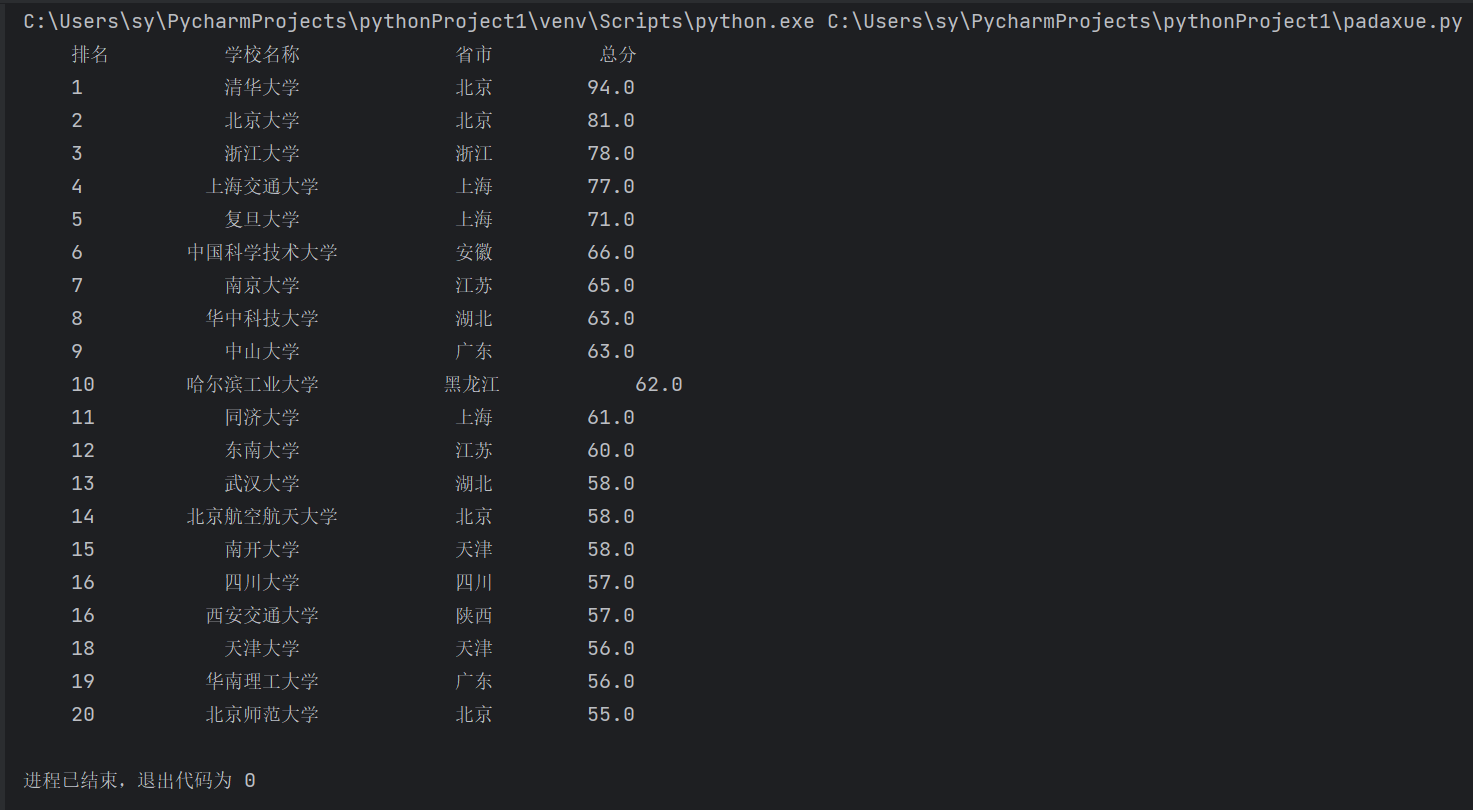Click the padaxue.py script path
Viewport: 1473px width, 810px height.
(x=1144, y=22)
